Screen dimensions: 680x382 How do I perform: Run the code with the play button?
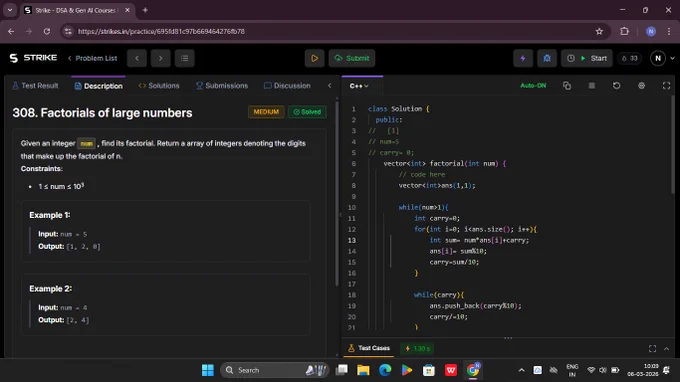[314, 58]
